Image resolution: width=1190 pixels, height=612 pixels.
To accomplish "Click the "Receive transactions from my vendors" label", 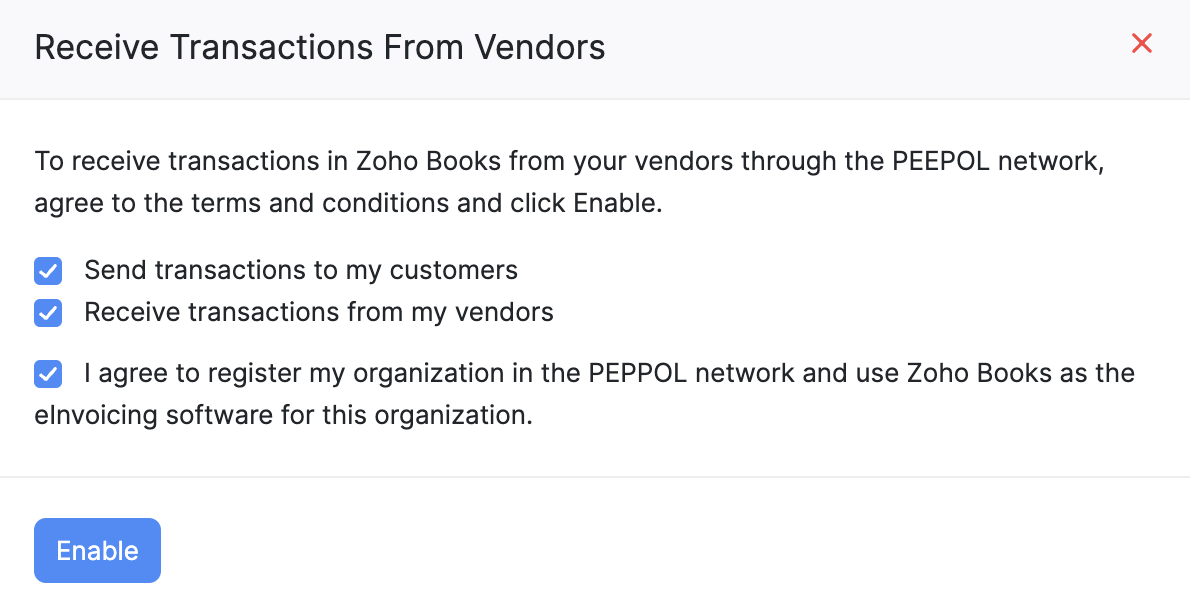I will [318, 312].
